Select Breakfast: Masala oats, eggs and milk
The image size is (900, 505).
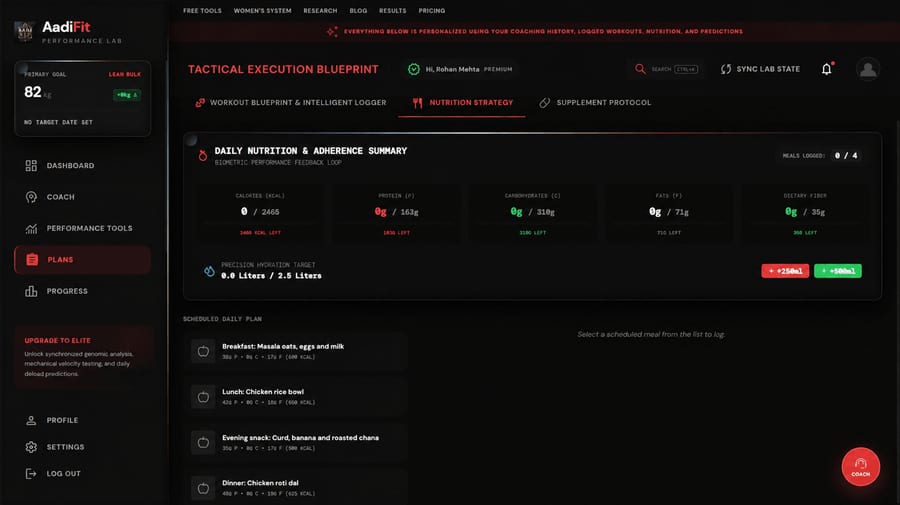(x=297, y=351)
